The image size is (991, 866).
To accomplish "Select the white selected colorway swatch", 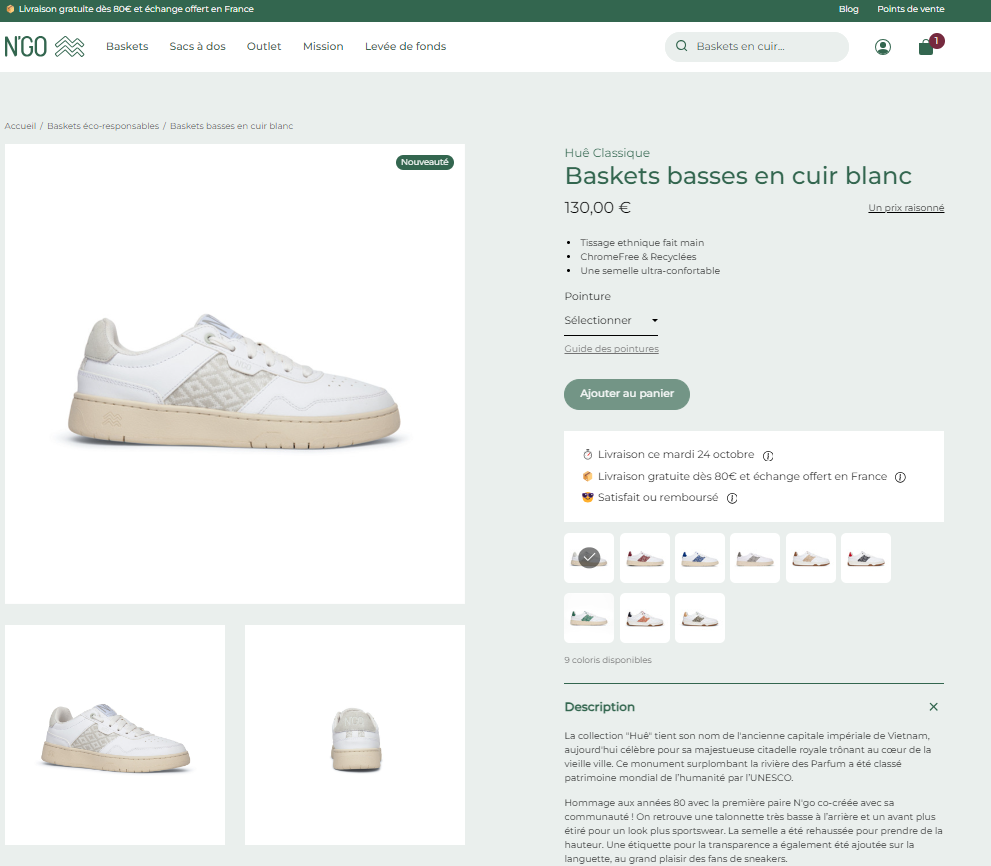I will [x=589, y=558].
